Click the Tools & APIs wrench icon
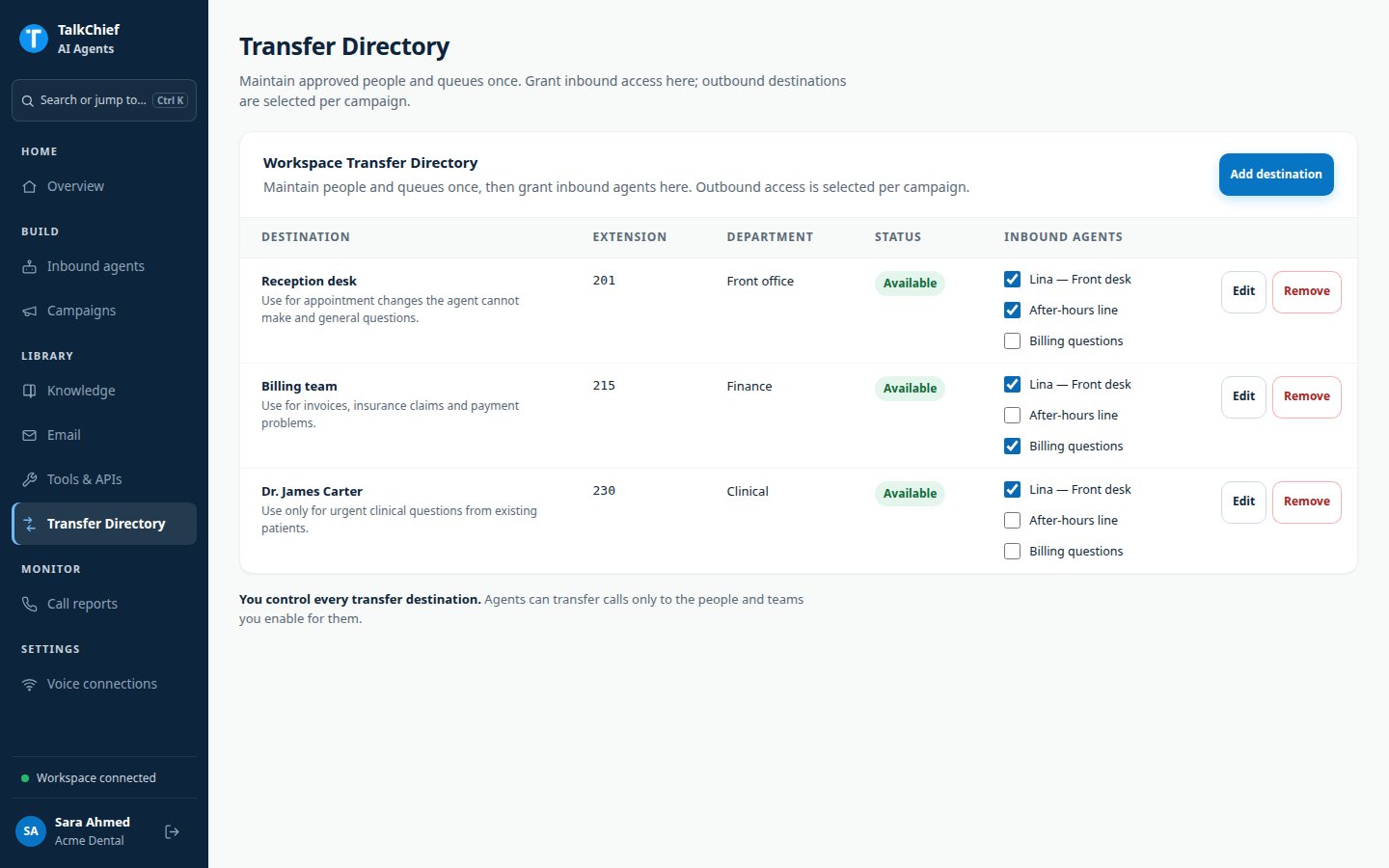This screenshot has height=868, width=1389. point(30,479)
